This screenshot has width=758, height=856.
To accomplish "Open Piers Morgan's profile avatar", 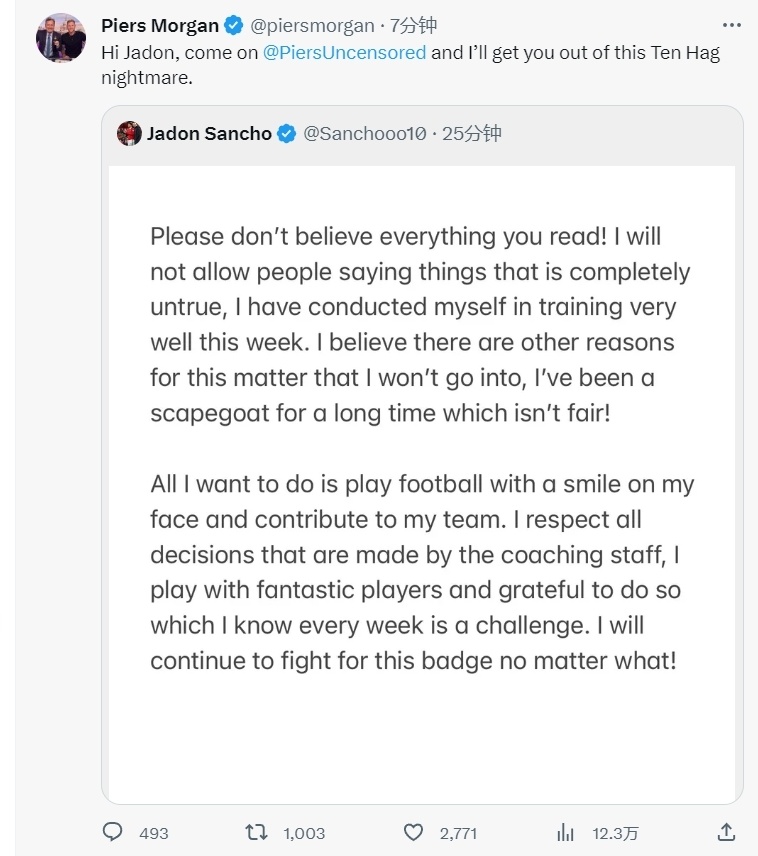I will (x=61, y=39).
